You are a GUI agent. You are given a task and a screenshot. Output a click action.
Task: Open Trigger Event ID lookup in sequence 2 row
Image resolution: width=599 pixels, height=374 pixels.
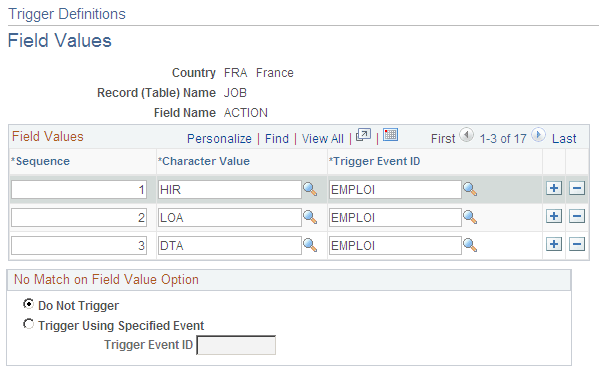[x=470, y=217]
